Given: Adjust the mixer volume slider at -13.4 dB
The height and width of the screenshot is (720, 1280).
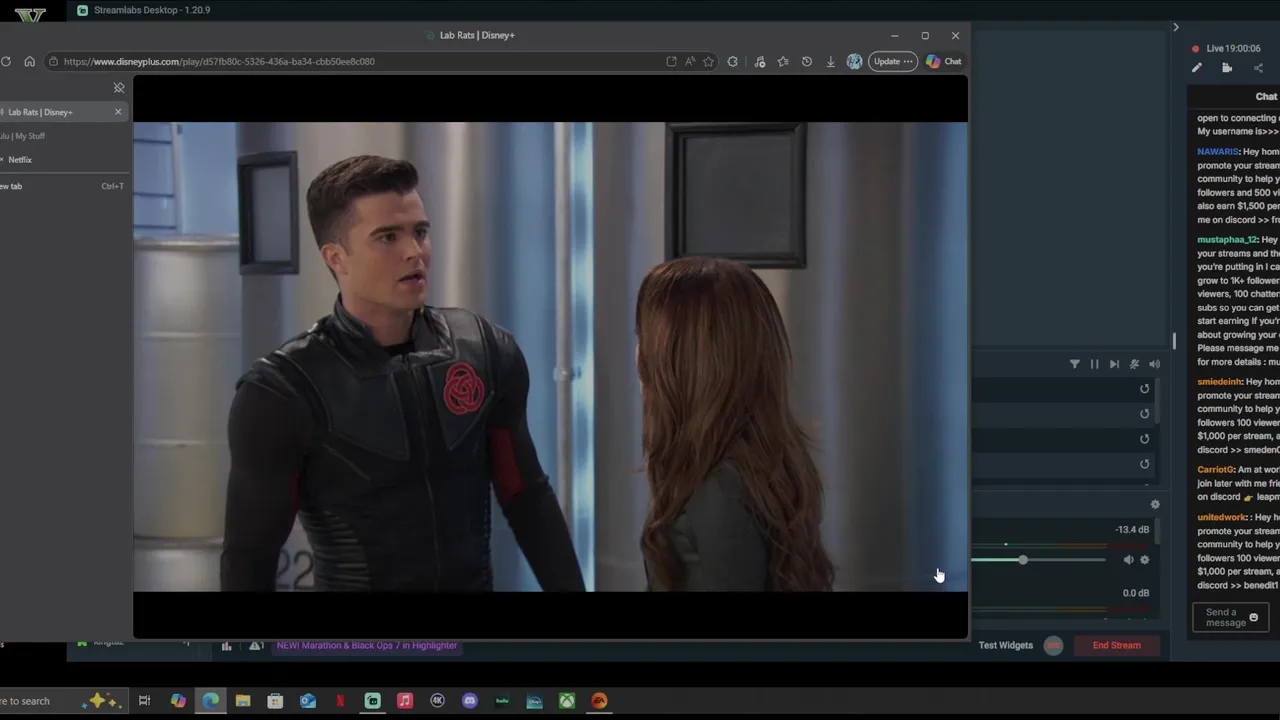Looking at the screenshot, I should [1023, 560].
